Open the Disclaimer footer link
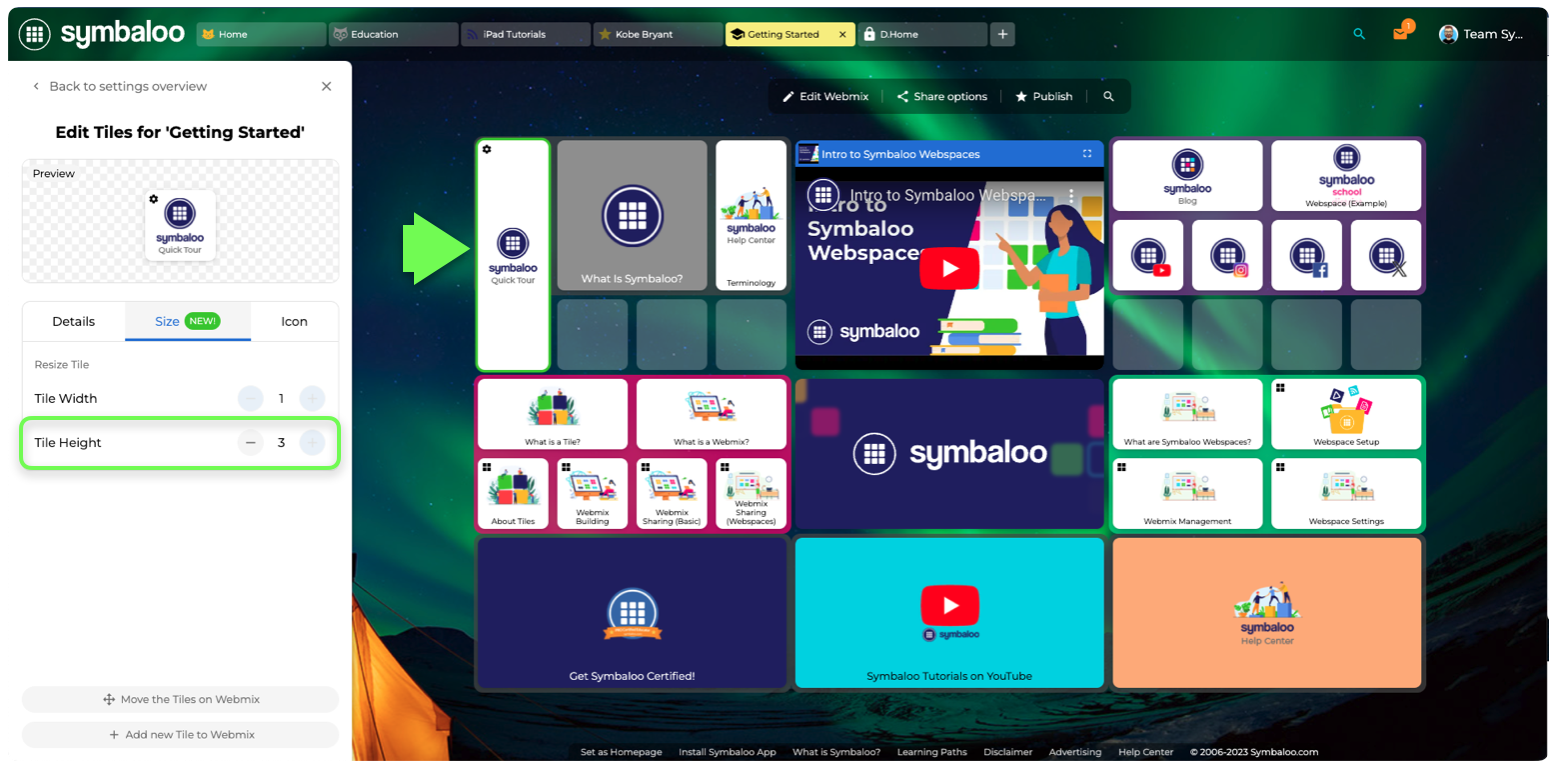The height and width of the screenshot is (767, 1555). (1008, 752)
